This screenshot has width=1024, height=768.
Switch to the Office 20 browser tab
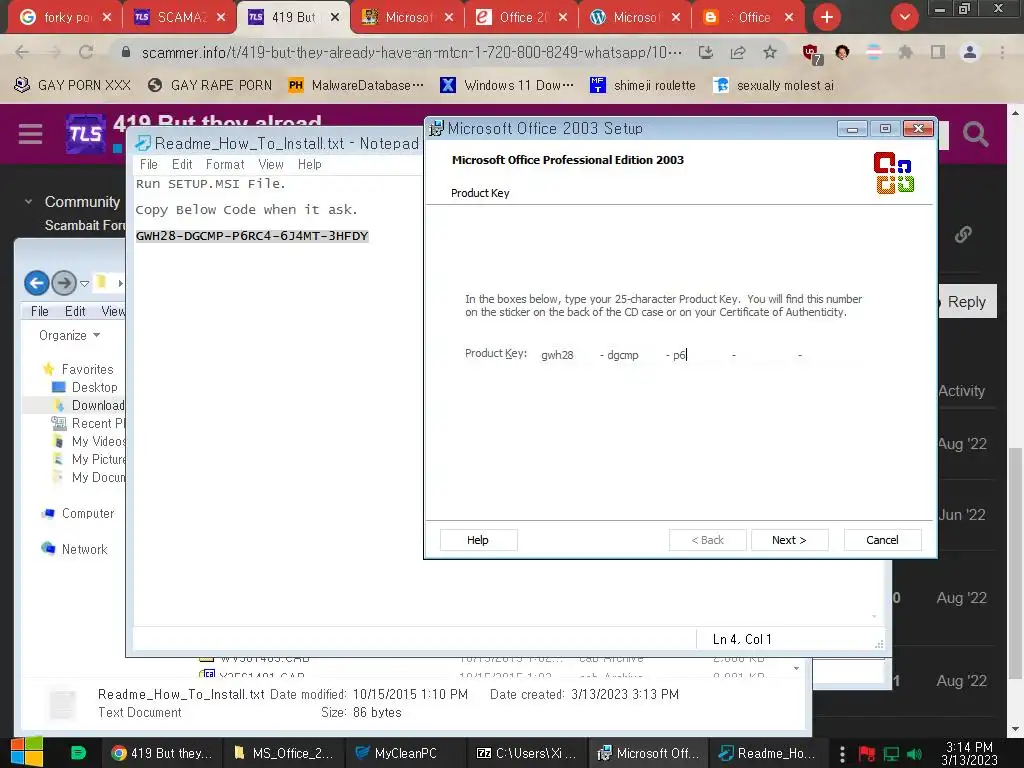point(521,18)
